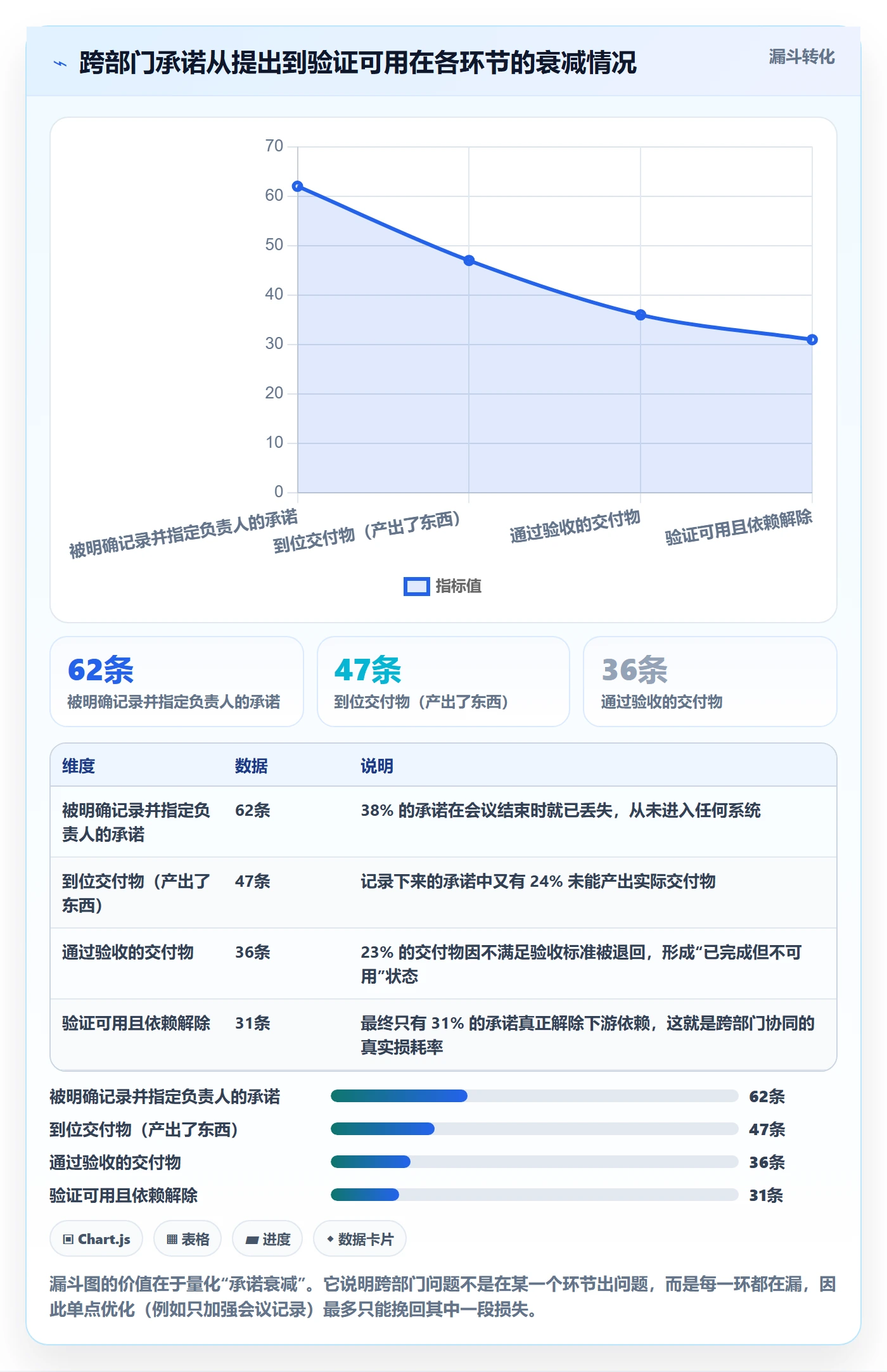The height and width of the screenshot is (1372, 887).
Task: Click the 23% 交付物被退回 description
Action: [582, 964]
